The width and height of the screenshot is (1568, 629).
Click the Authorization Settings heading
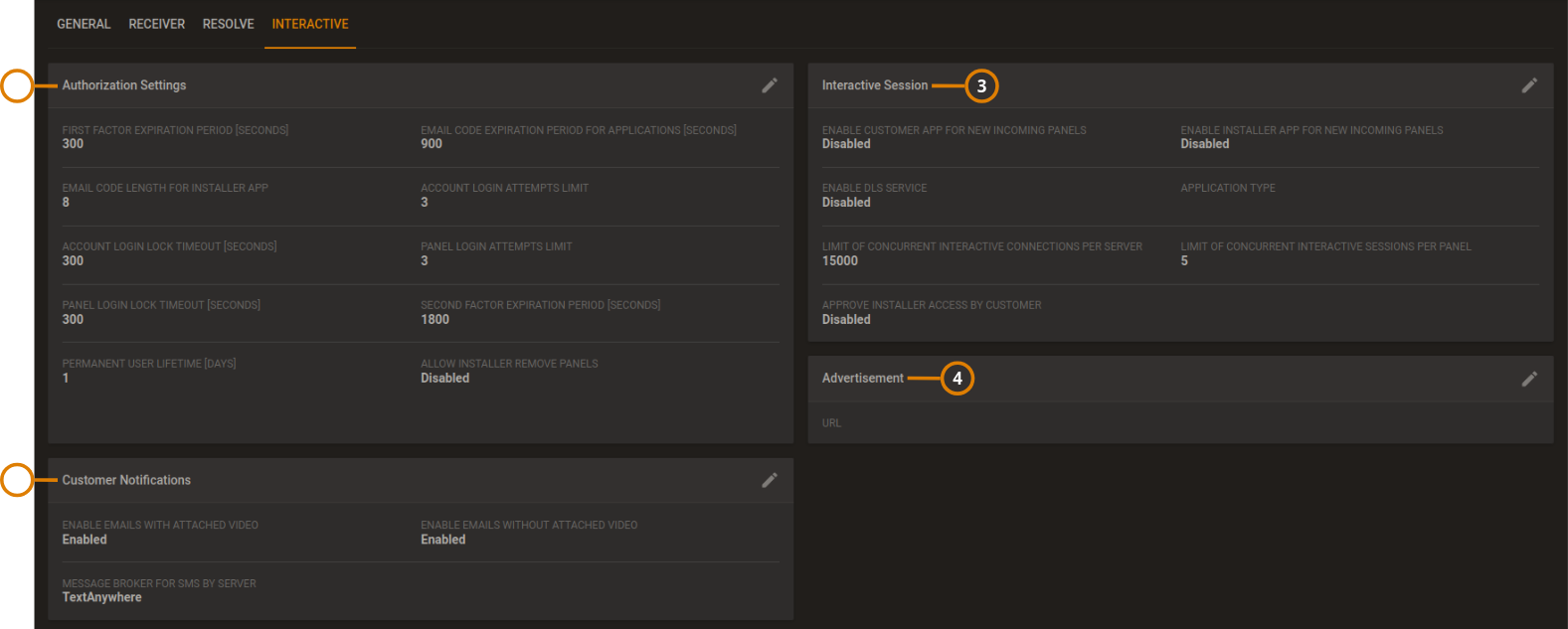(x=124, y=85)
